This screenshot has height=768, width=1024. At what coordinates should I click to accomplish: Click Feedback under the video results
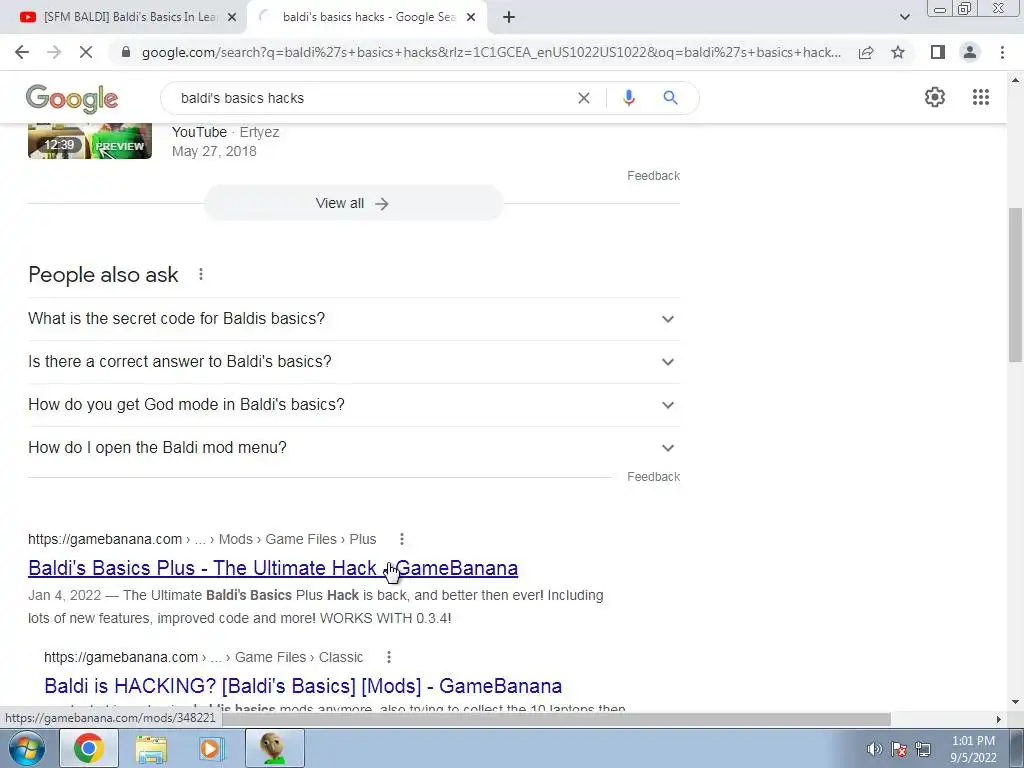pyautogui.click(x=653, y=176)
